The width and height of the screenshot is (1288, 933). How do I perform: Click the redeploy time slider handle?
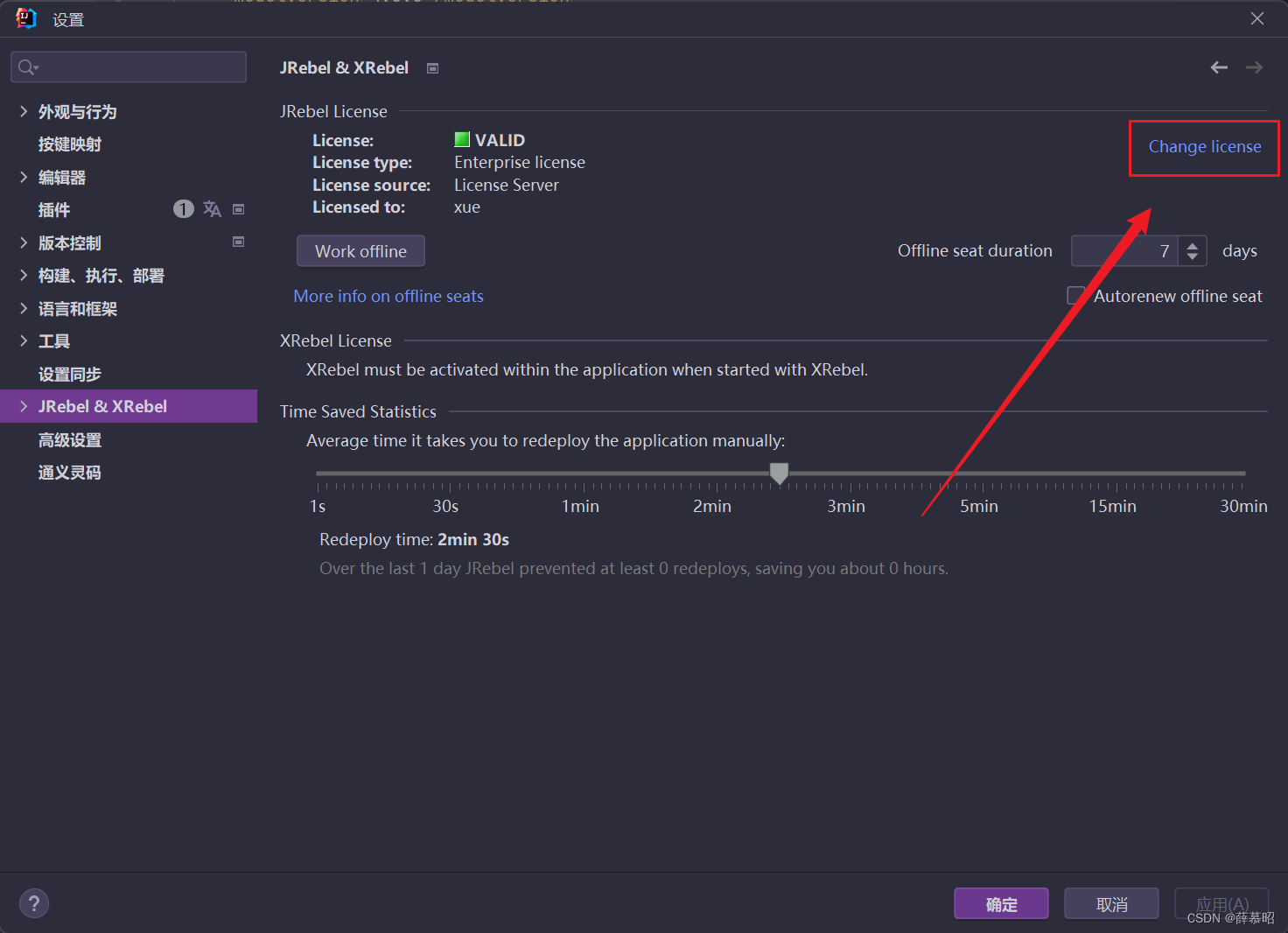click(779, 474)
